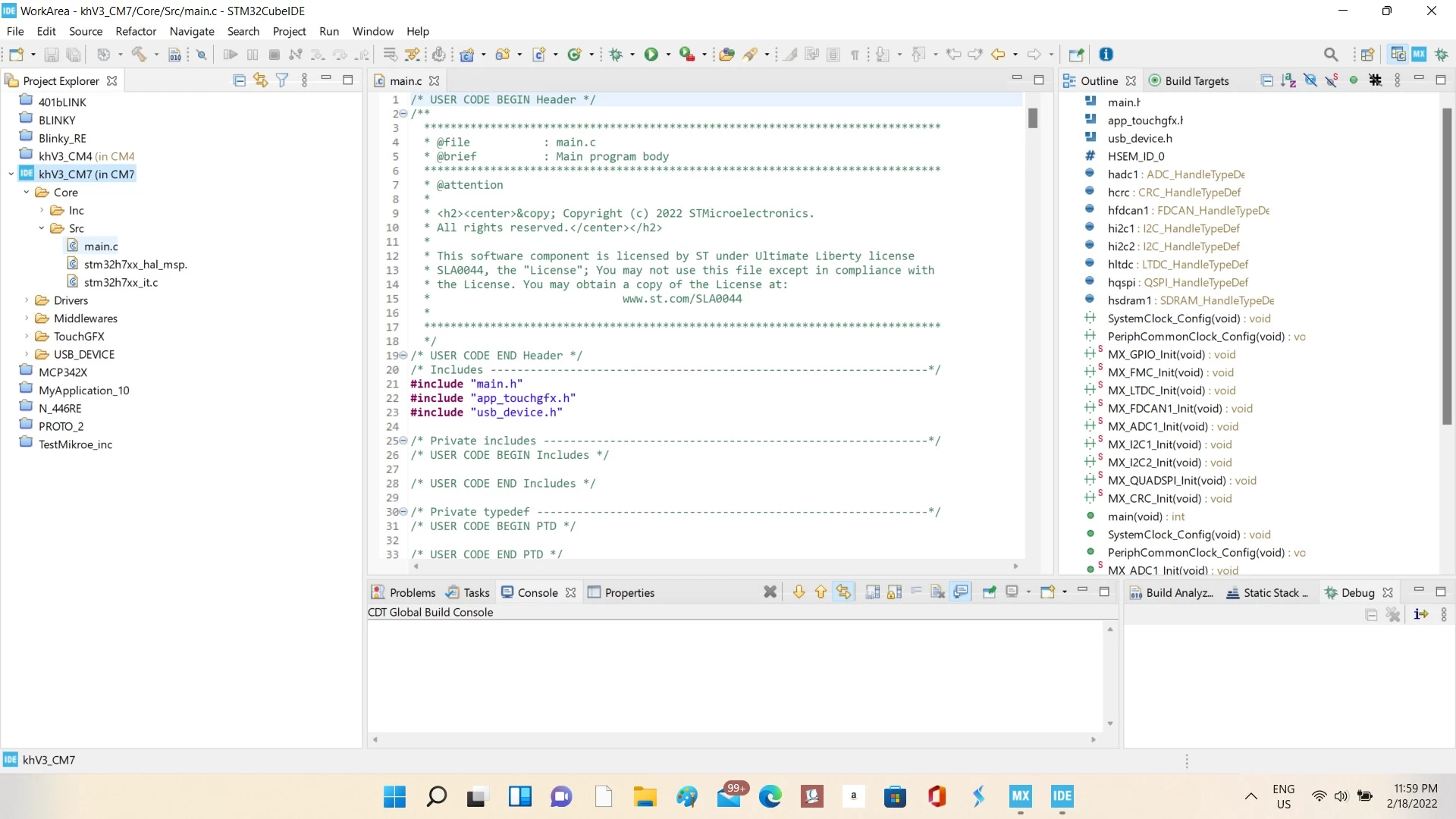The height and width of the screenshot is (819, 1456).
Task: Toggle Hide Fields in Outline view
Action: coord(1310,80)
